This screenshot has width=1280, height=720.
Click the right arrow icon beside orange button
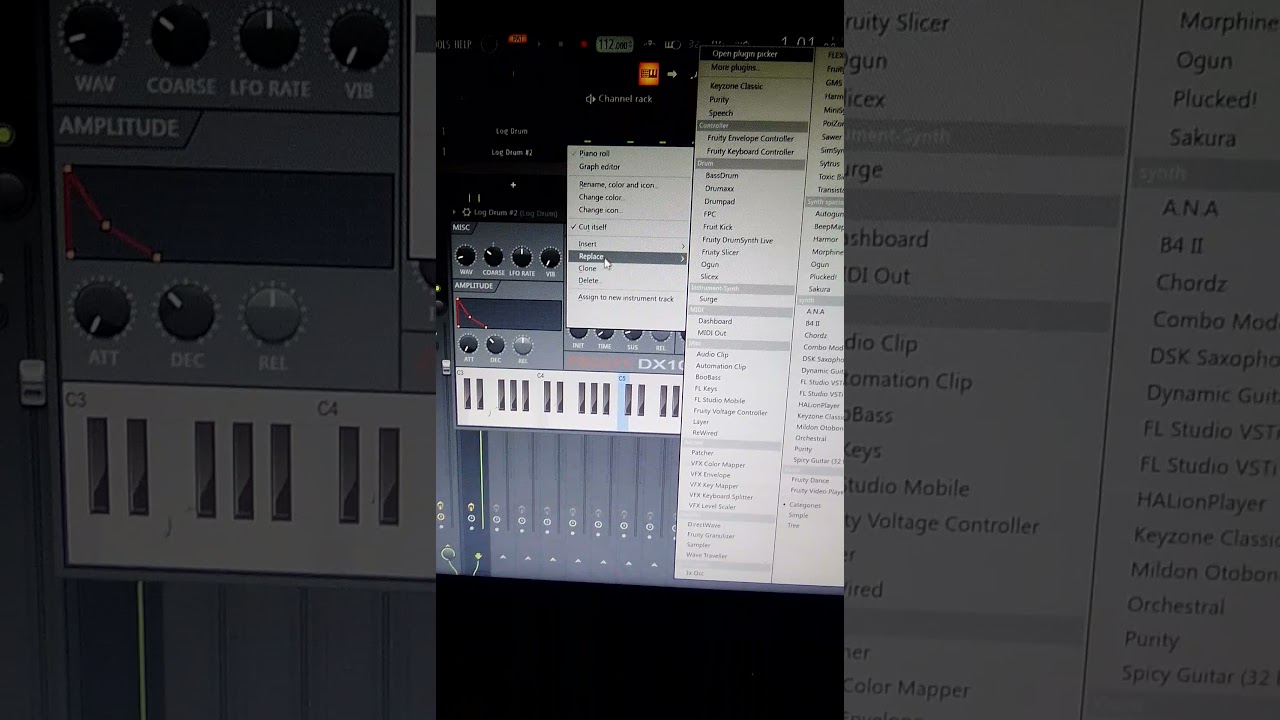[x=672, y=74]
